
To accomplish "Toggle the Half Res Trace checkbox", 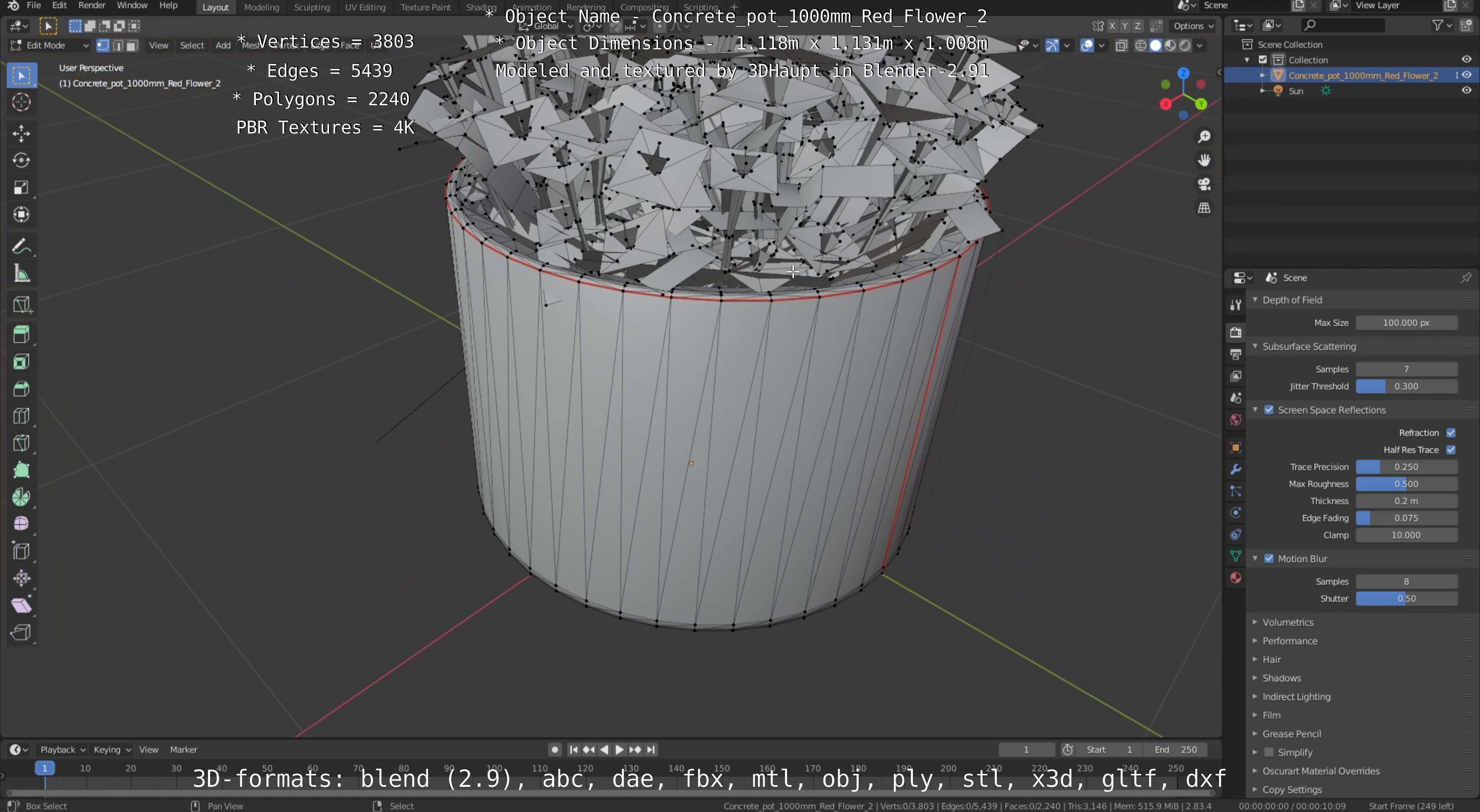I will point(1451,450).
